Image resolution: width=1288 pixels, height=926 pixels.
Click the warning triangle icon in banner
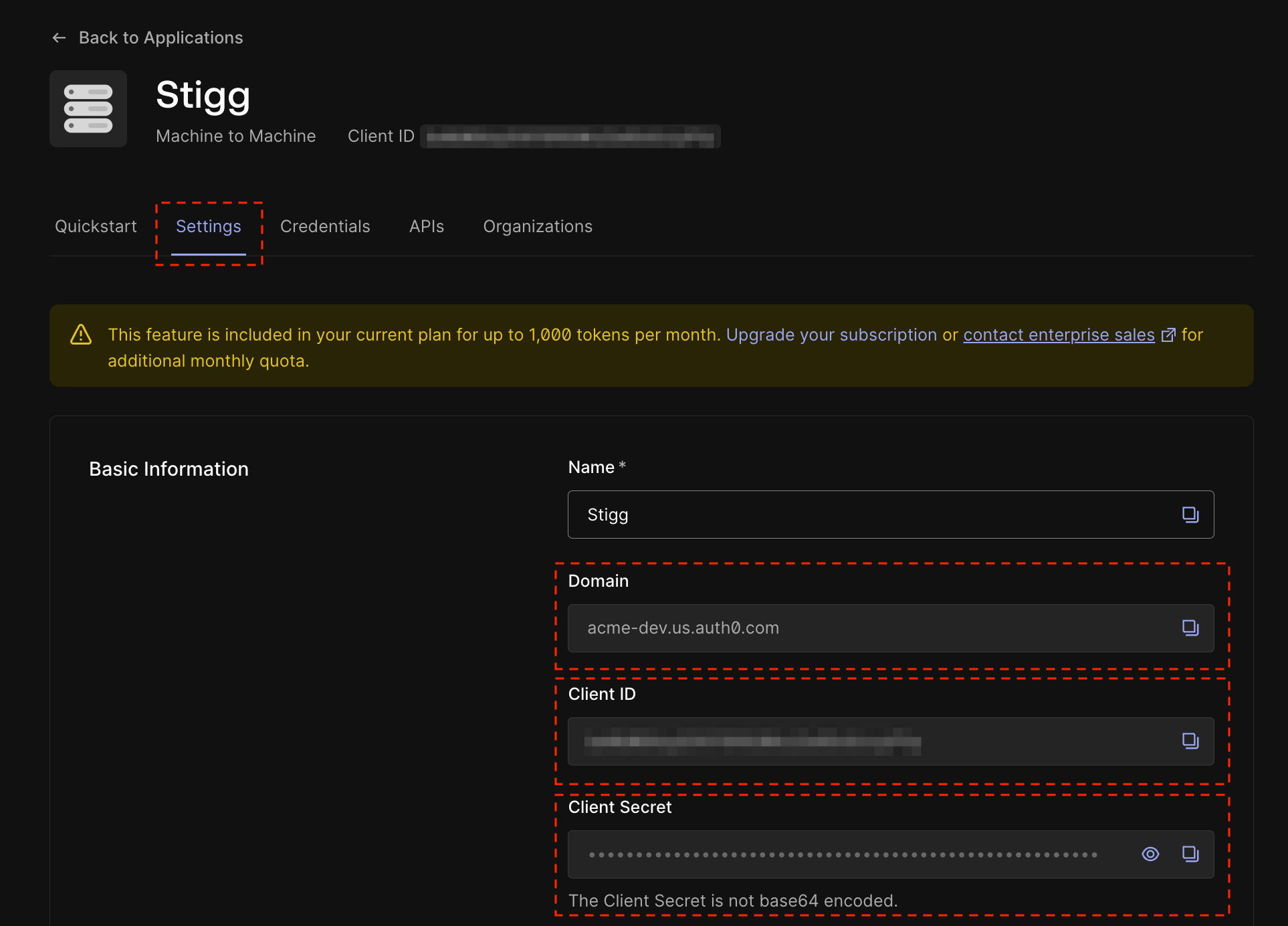[81, 335]
